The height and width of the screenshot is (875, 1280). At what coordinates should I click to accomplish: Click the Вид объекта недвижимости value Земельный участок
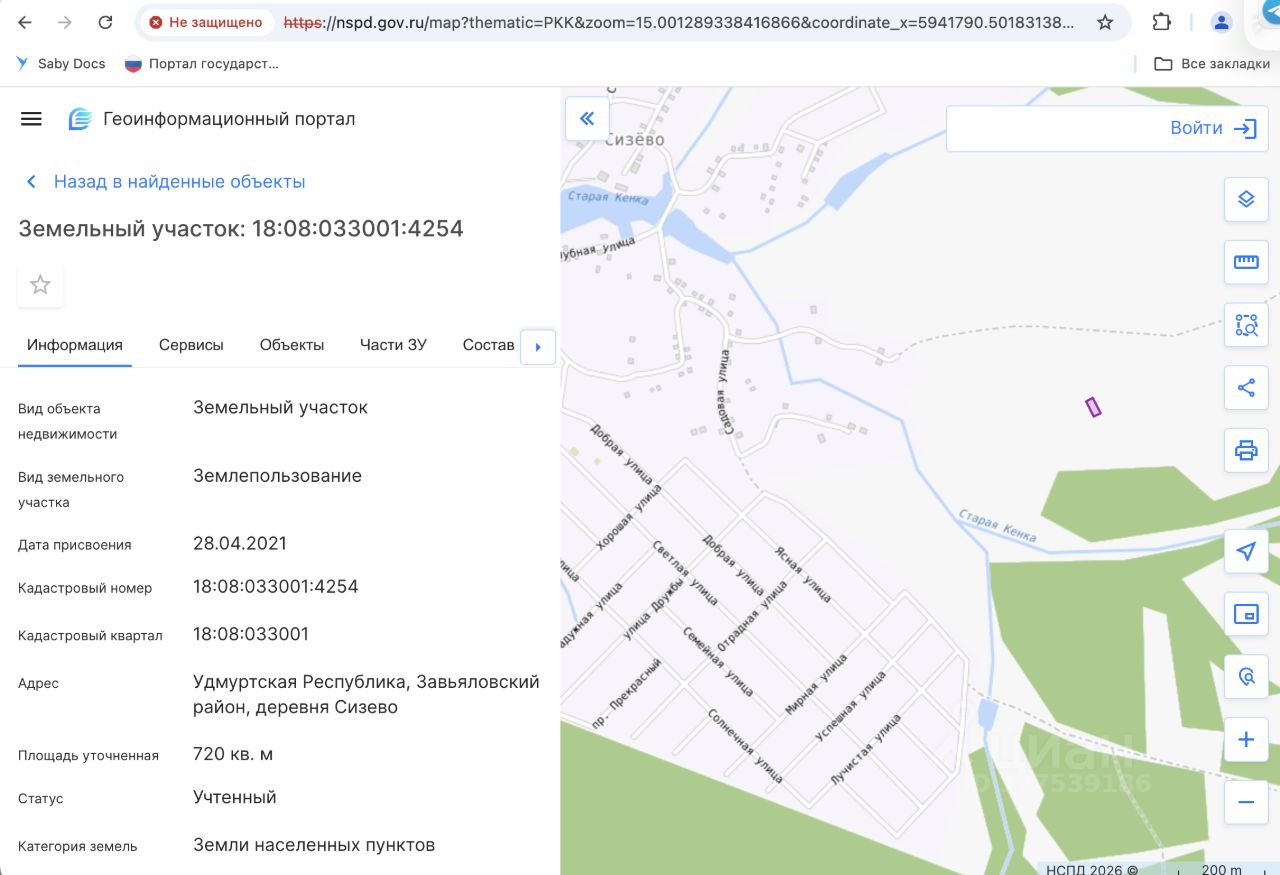(x=281, y=408)
